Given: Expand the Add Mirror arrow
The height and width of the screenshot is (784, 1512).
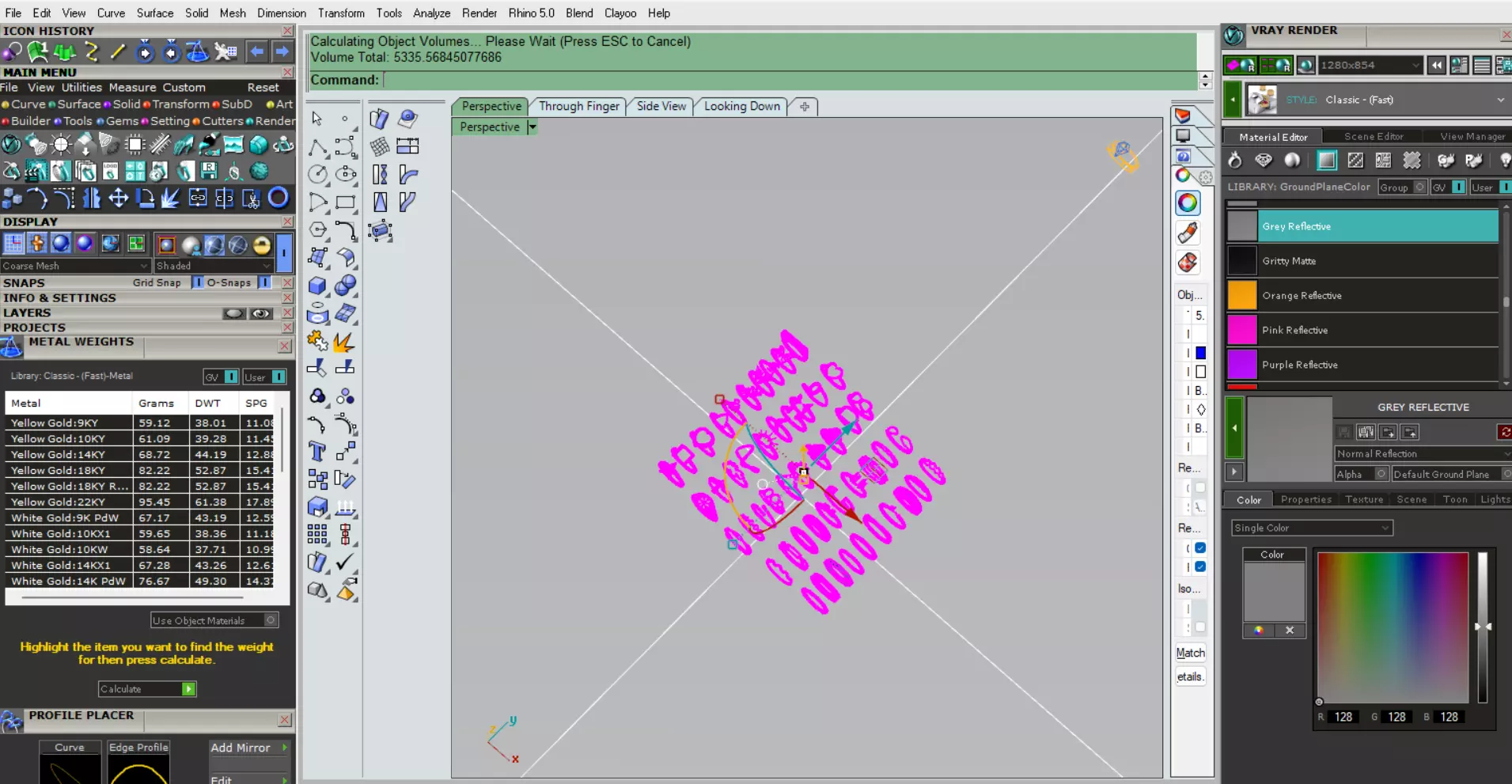Looking at the screenshot, I should point(284,748).
